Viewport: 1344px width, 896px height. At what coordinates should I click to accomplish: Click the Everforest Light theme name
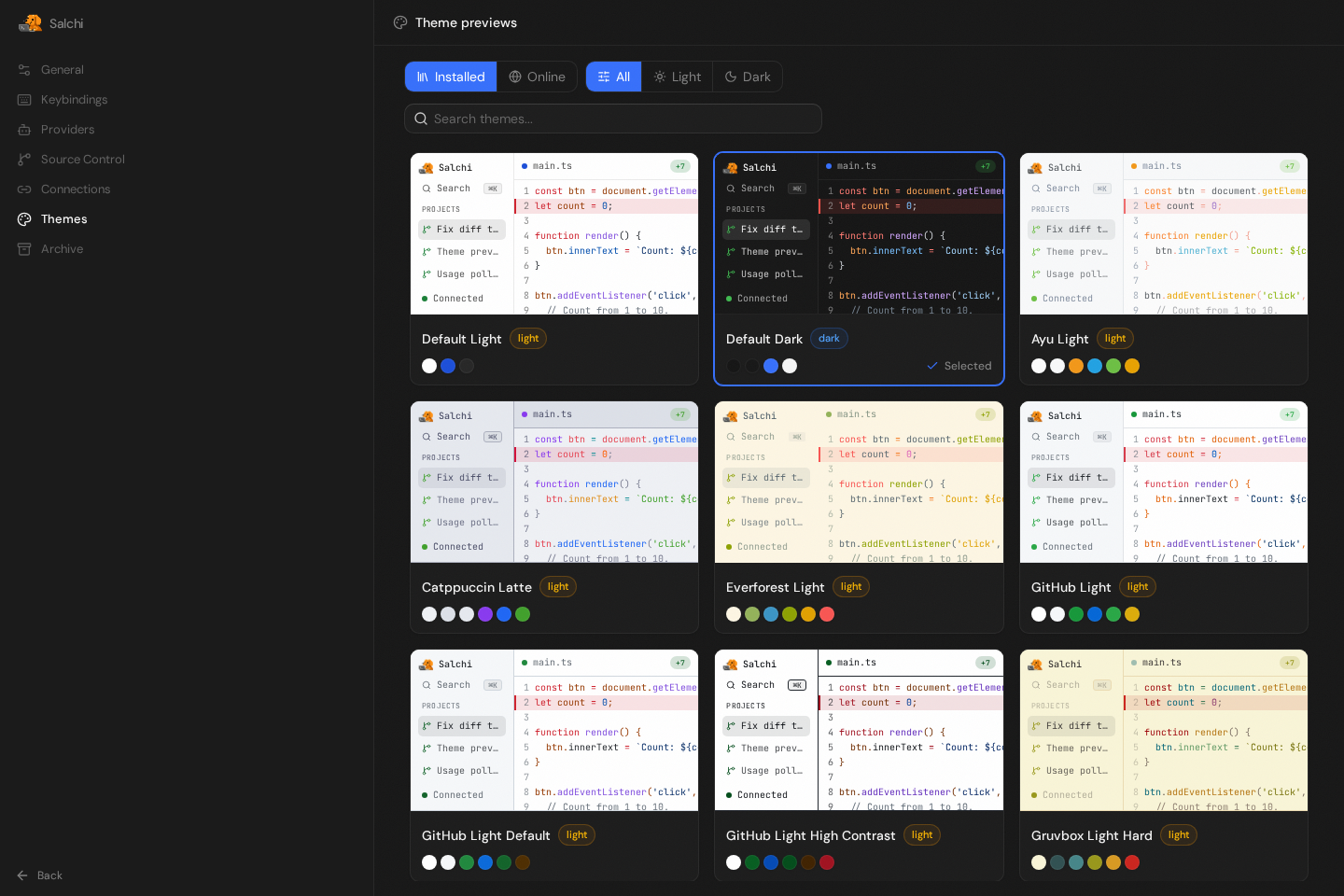click(x=776, y=587)
